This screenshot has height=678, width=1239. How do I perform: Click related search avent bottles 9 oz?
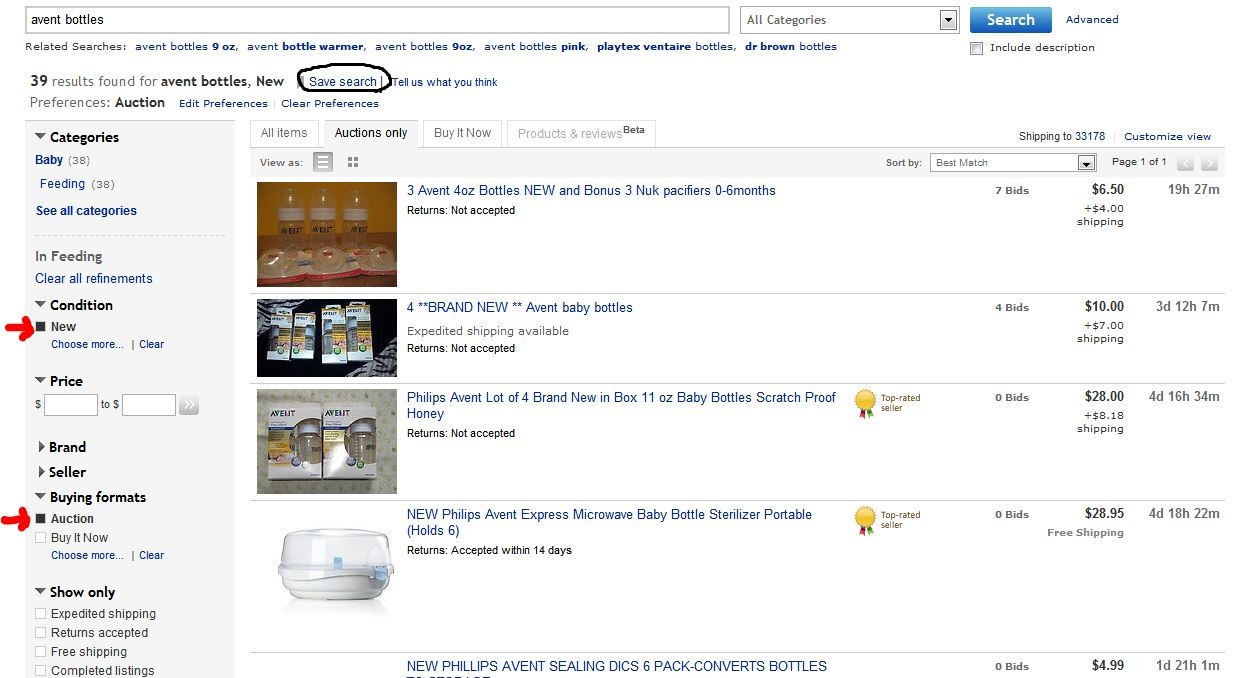[x=185, y=47]
